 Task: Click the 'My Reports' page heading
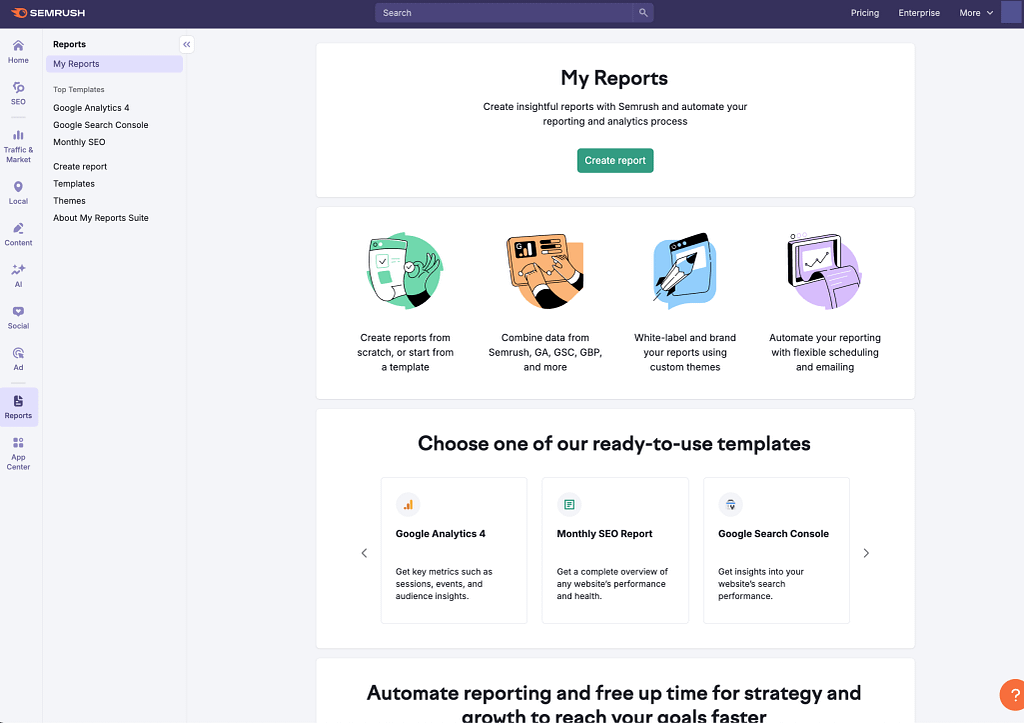coord(614,78)
